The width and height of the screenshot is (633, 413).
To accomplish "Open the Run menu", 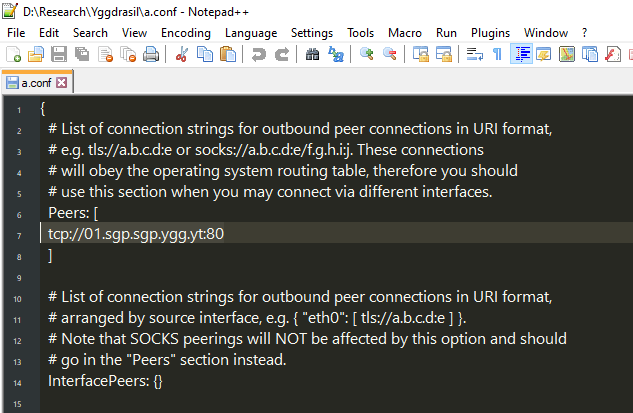I will [x=446, y=33].
